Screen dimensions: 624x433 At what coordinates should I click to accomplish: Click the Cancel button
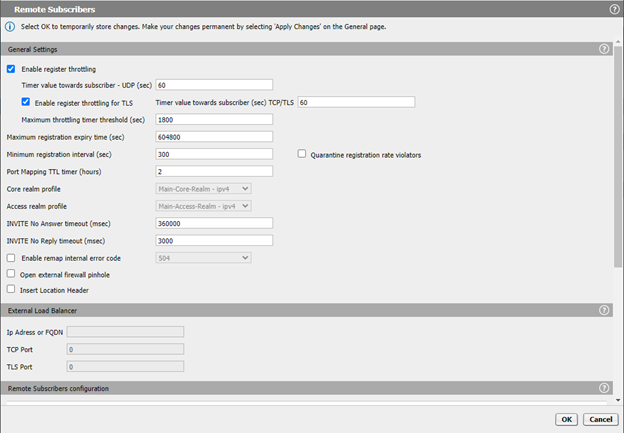point(601,419)
